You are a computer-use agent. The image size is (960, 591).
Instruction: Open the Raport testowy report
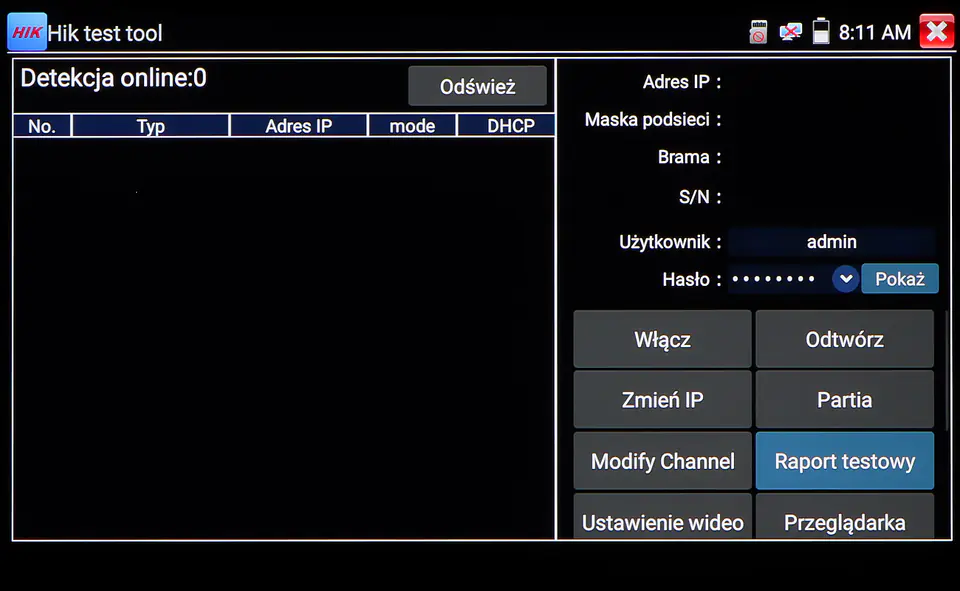coord(844,461)
